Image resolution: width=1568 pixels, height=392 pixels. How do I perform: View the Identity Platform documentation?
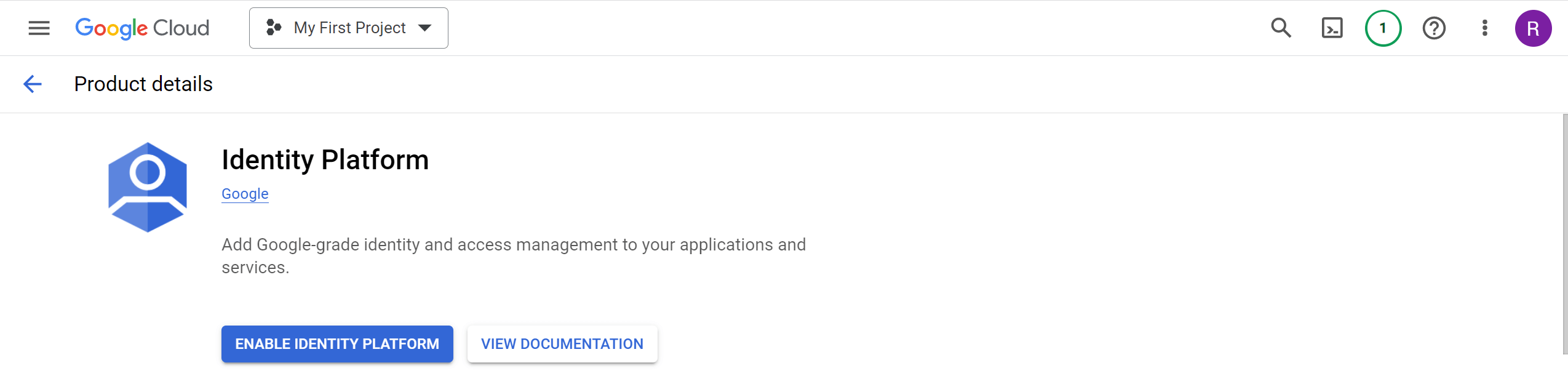562,344
